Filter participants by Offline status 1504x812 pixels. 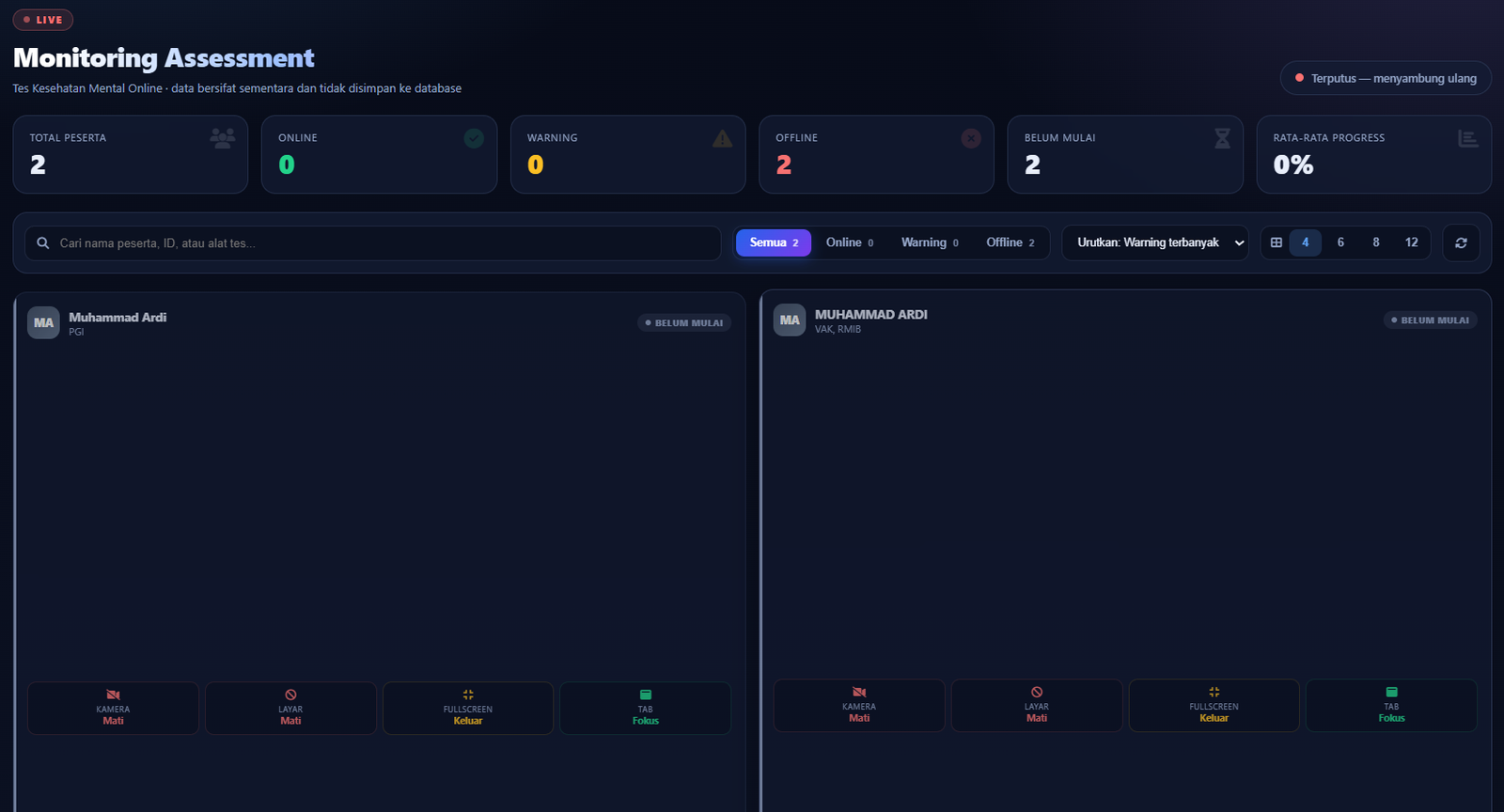tap(1010, 242)
